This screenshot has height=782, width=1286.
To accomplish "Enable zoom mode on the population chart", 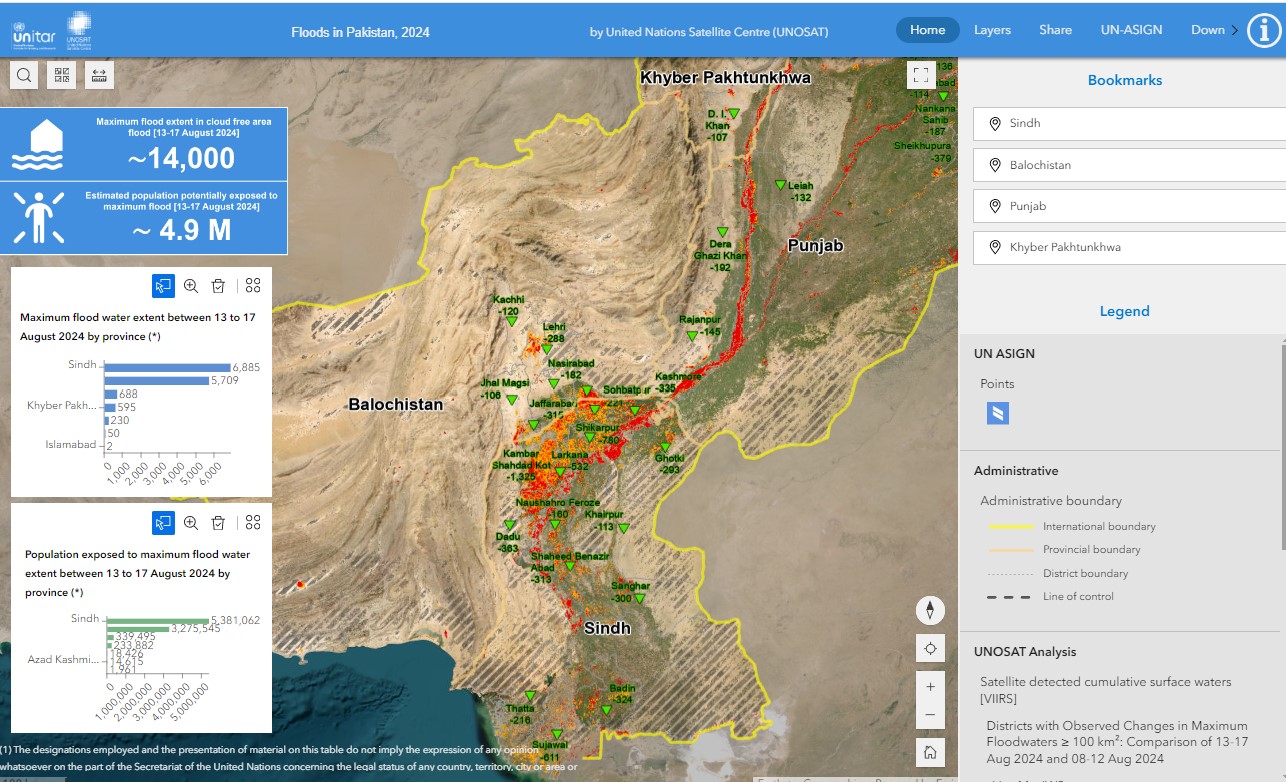I will click(190, 522).
